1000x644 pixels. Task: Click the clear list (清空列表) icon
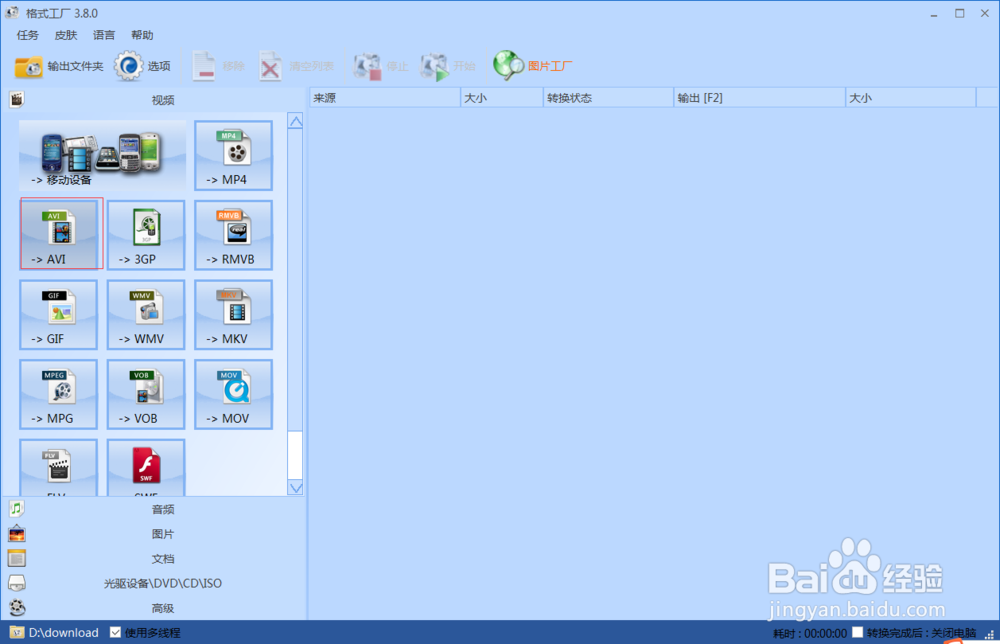coord(270,66)
